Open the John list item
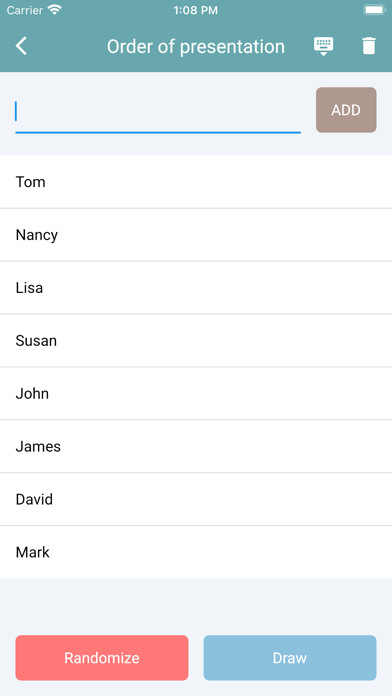The image size is (392, 696). [196, 393]
